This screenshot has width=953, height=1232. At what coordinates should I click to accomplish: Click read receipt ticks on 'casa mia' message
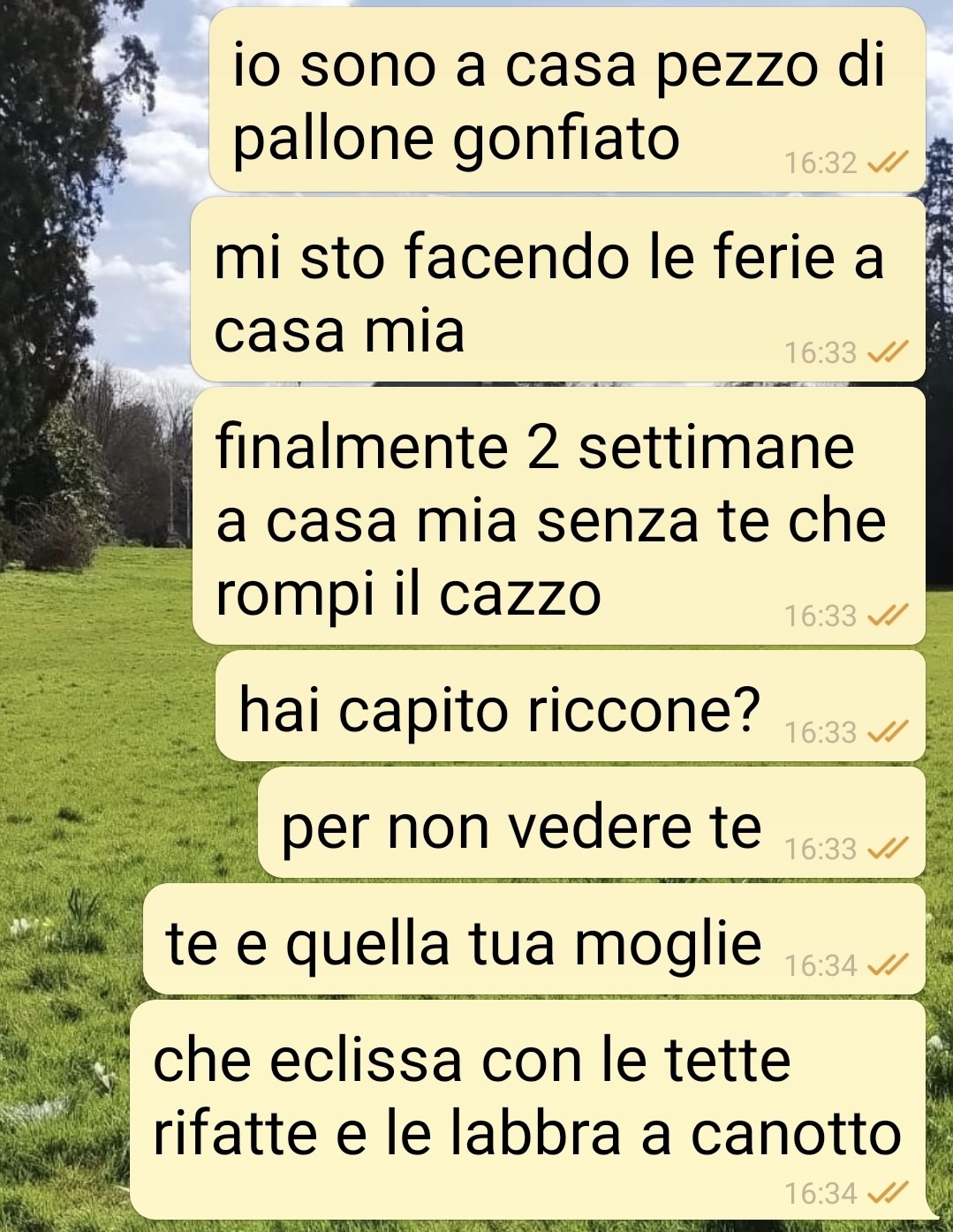[x=888, y=353]
